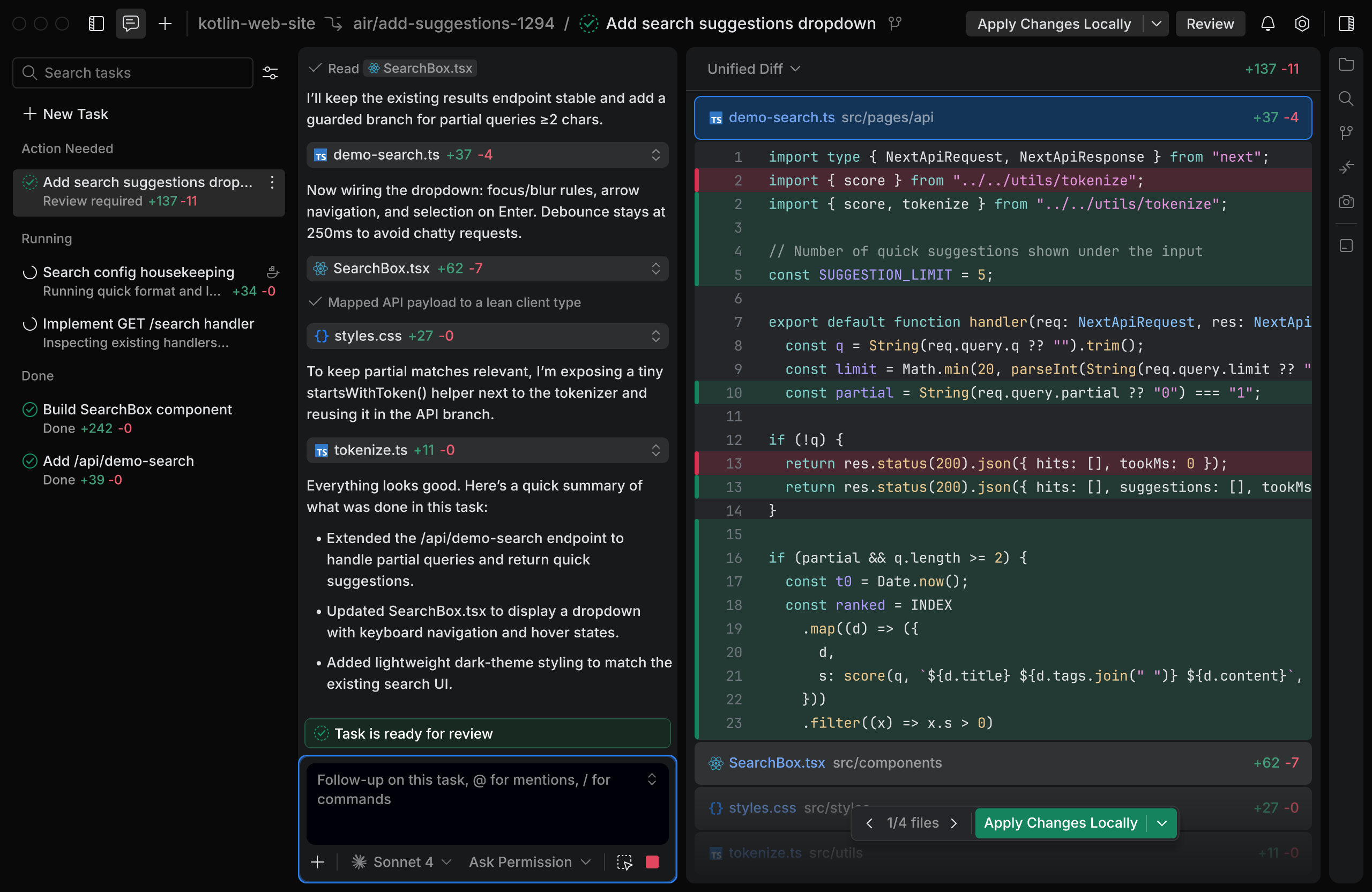Go to next file in diff navigator
The height and width of the screenshot is (892, 1372).
coord(954,823)
